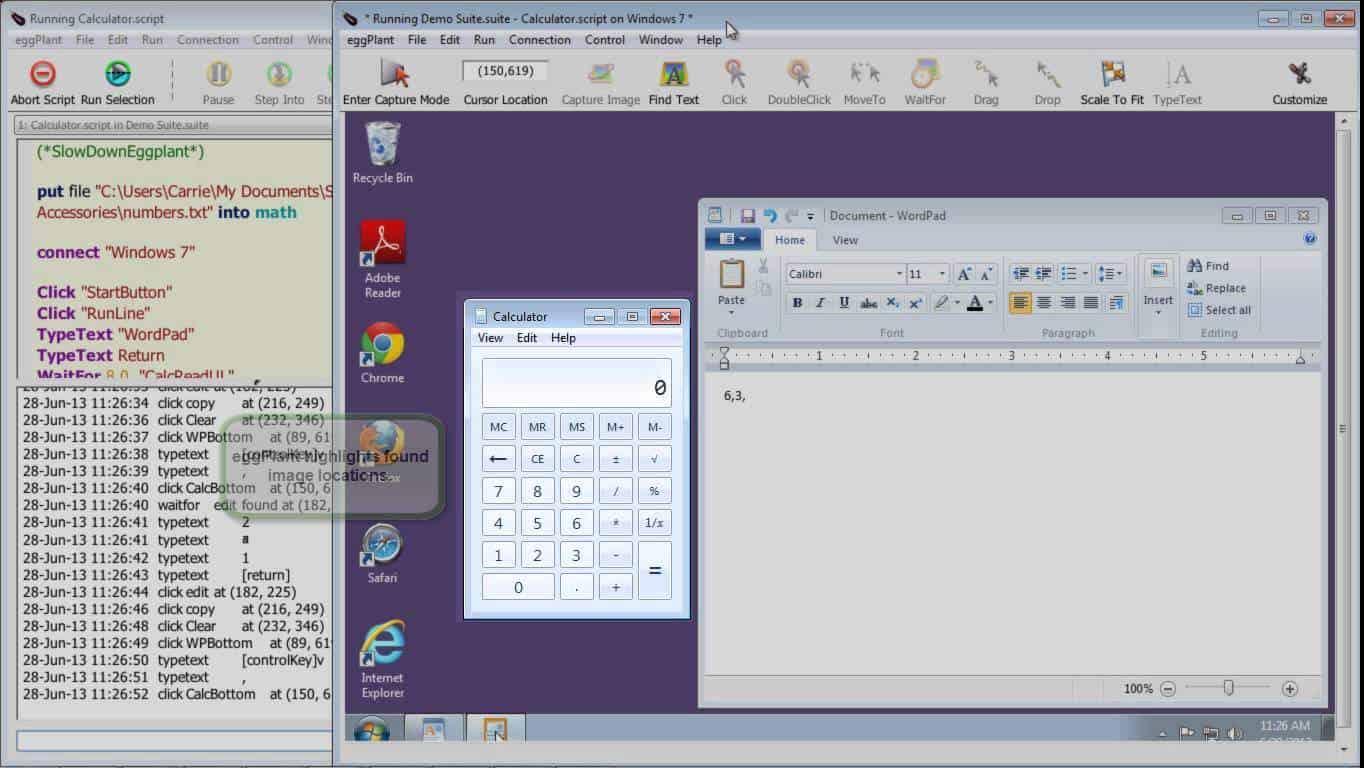Click the Run Selection icon
This screenshot has width=1364, height=768.
point(118,74)
